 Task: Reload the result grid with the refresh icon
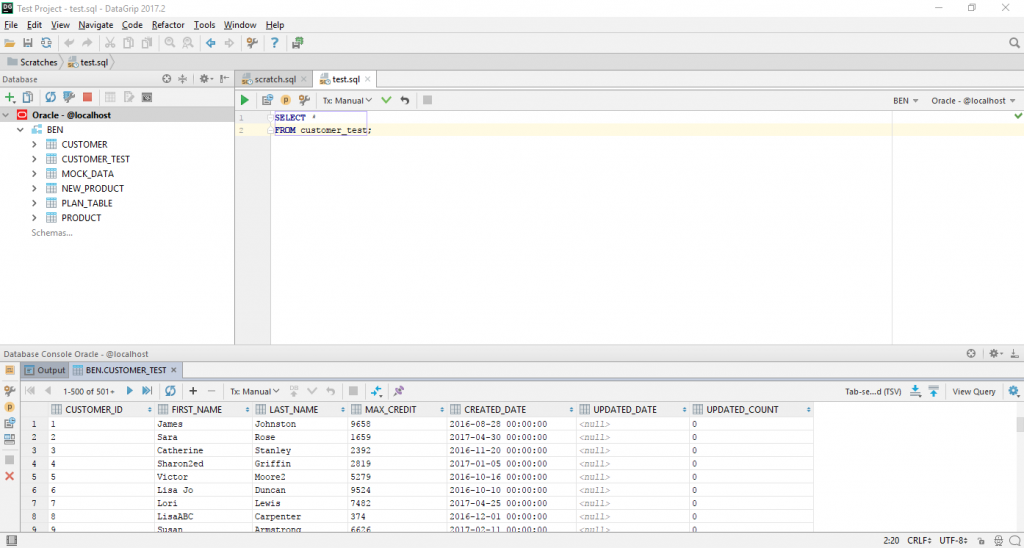(170, 391)
